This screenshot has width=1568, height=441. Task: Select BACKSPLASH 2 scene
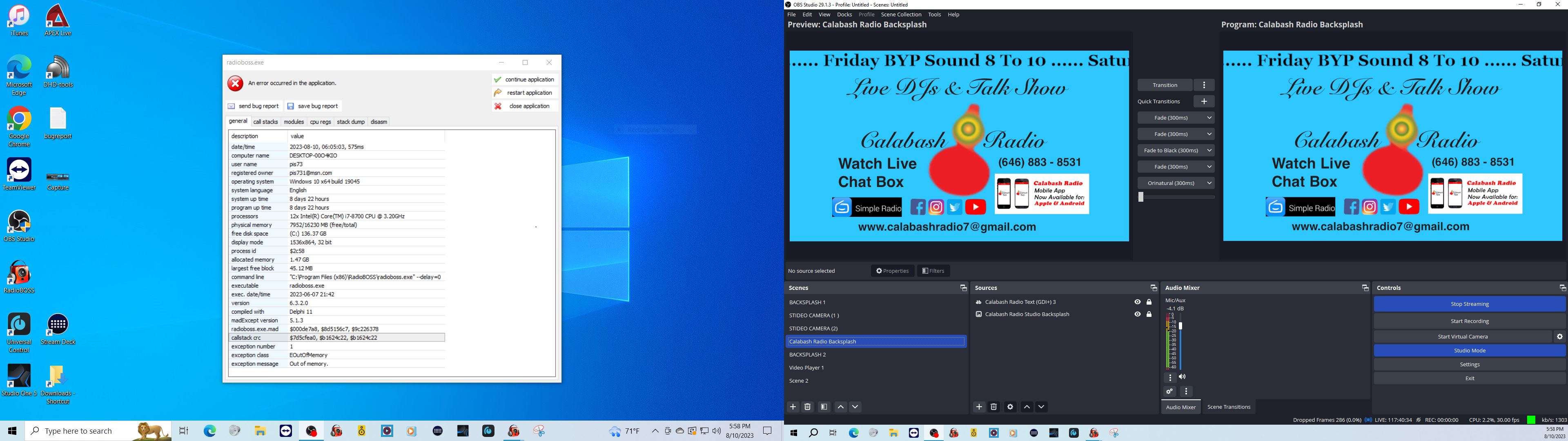[x=875, y=354]
